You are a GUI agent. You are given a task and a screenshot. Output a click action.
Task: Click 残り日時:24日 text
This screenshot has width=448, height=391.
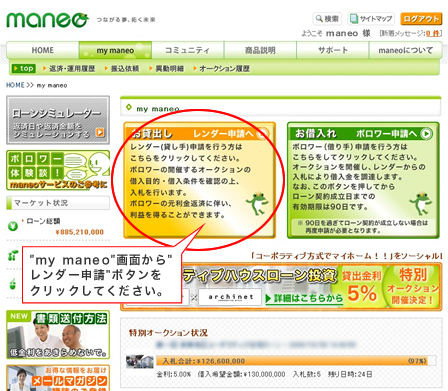tap(350, 374)
